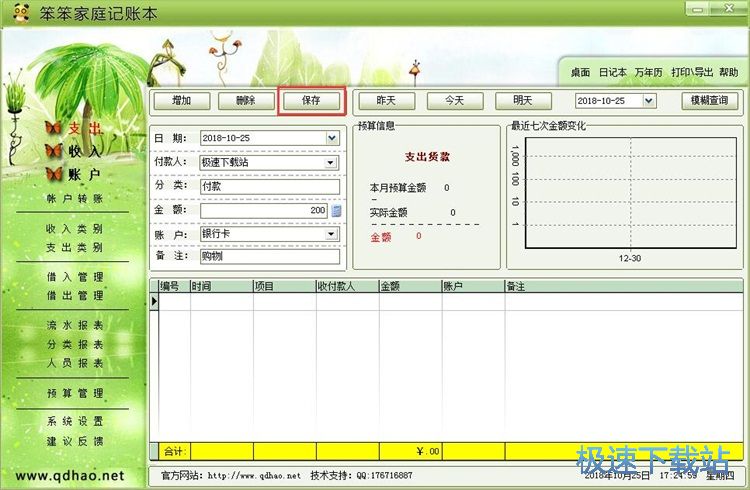Open 万年历 in the top menu
Viewport: 750px width, 490px height.
[648, 72]
